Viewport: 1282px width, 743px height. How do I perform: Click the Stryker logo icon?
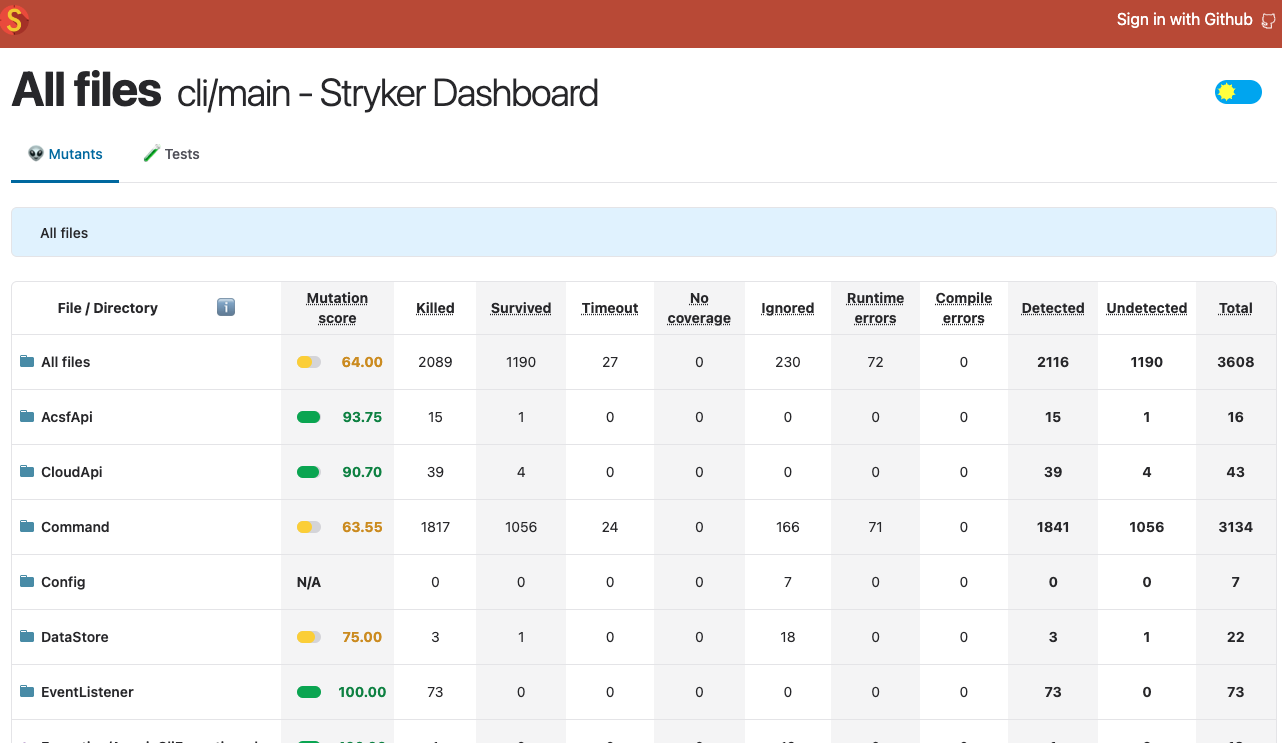point(14,19)
